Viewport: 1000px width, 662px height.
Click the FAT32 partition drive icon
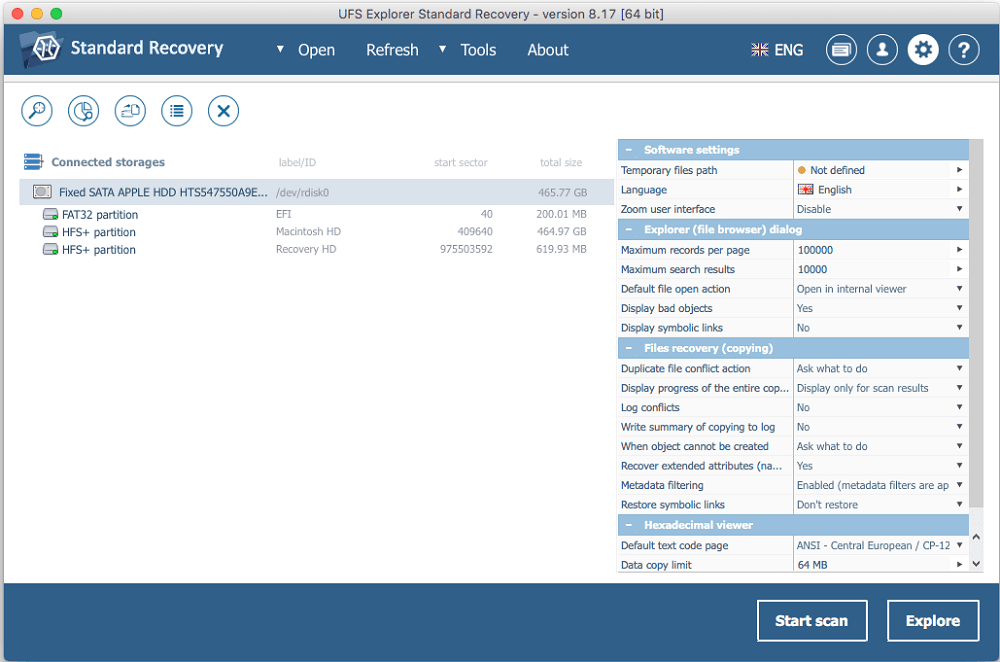pyautogui.click(x=50, y=214)
